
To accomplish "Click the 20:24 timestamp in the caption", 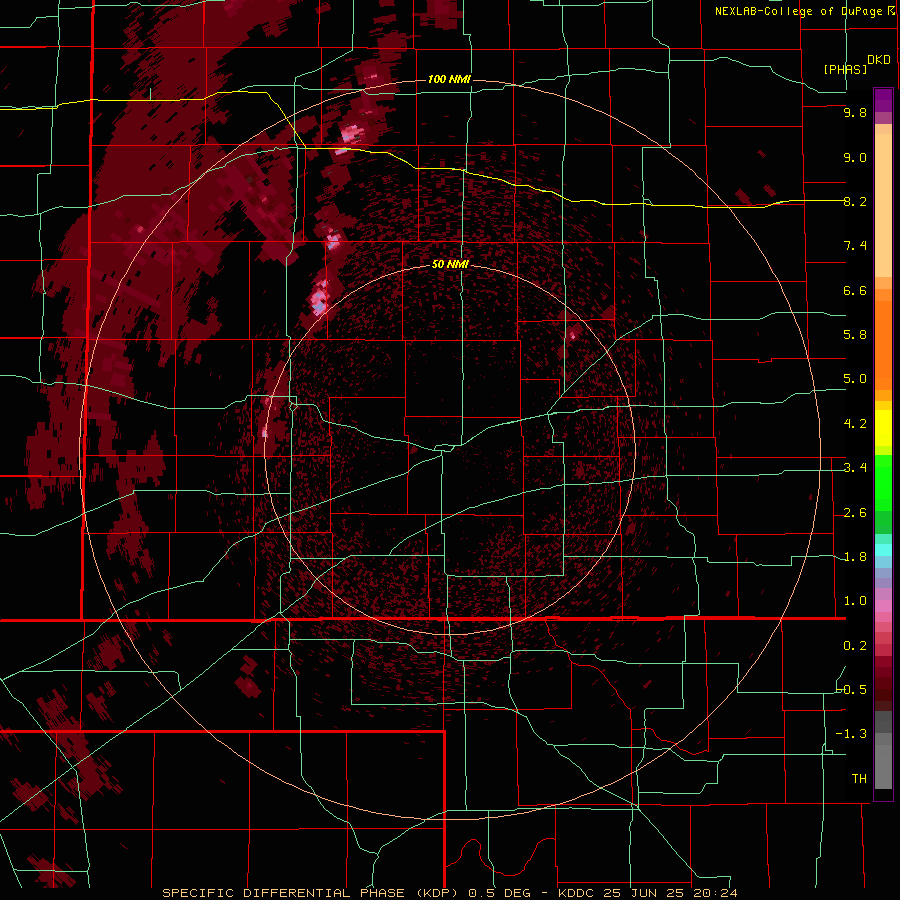I will point(717,893).
